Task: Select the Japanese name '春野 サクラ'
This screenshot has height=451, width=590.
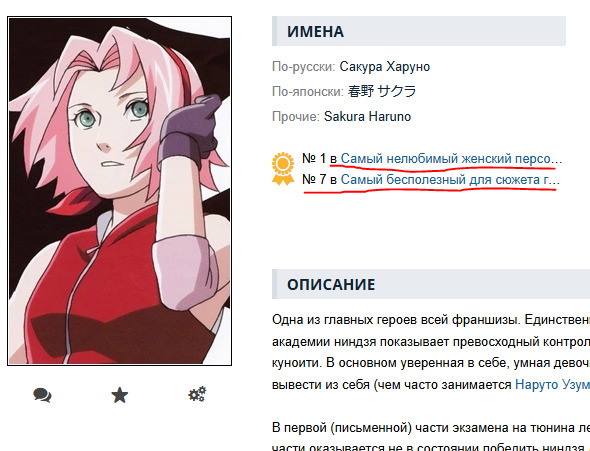Action: 382,91
